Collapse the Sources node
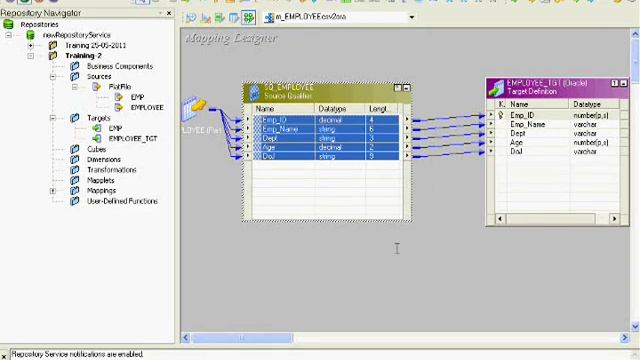The width and height of the screenshot is (640, 360). click(53, 76)
